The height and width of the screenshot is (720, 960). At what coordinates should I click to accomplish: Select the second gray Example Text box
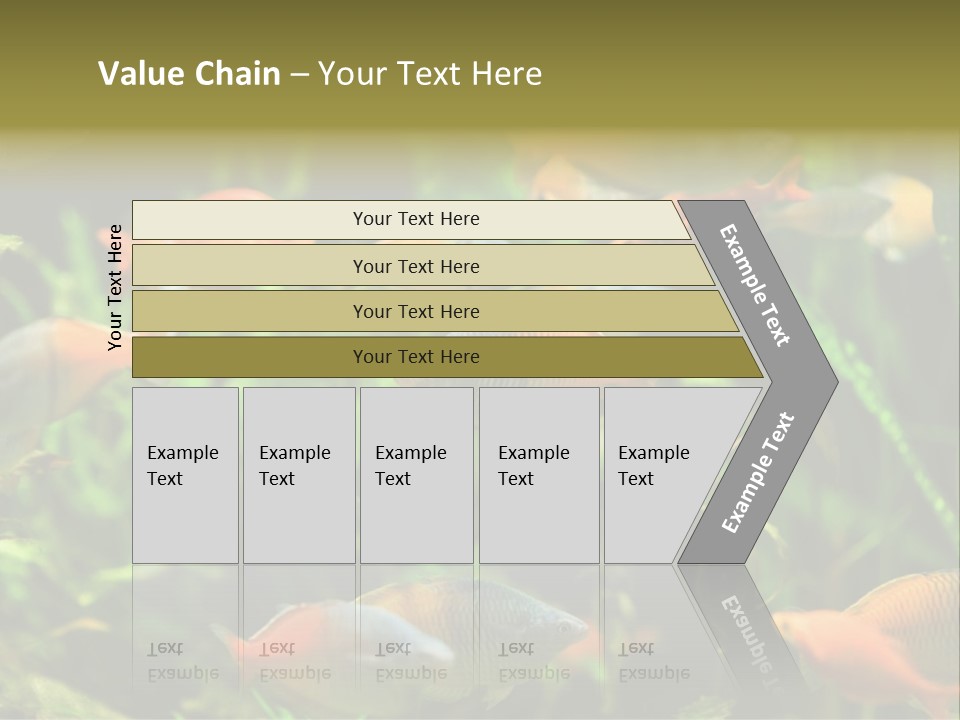[x=299, y=475]
